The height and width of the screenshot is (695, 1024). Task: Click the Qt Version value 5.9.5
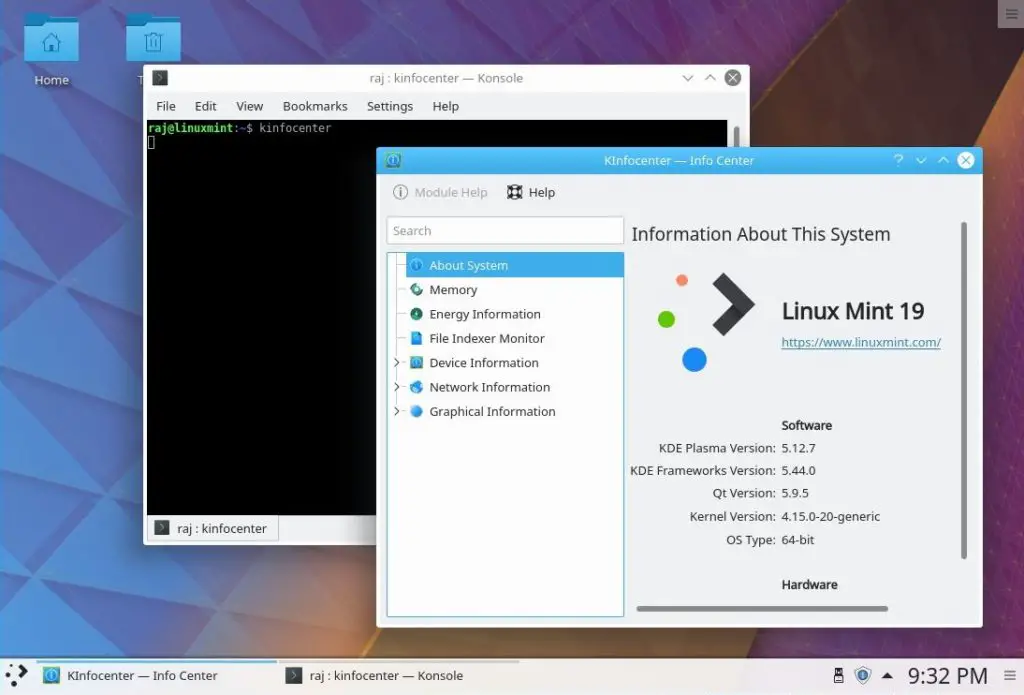pos(795,493)
